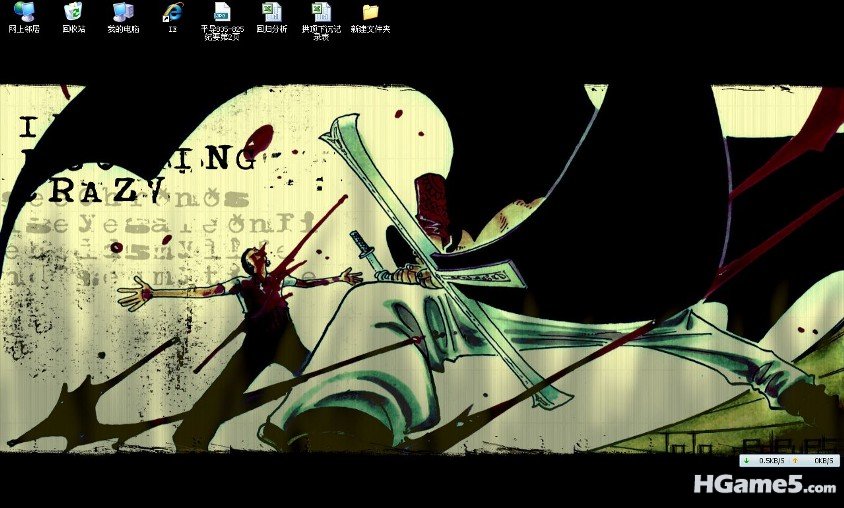This screenshot has height=508, width=844.
Task: Click the green download arrow in speed widget
Action: point(747,460)
